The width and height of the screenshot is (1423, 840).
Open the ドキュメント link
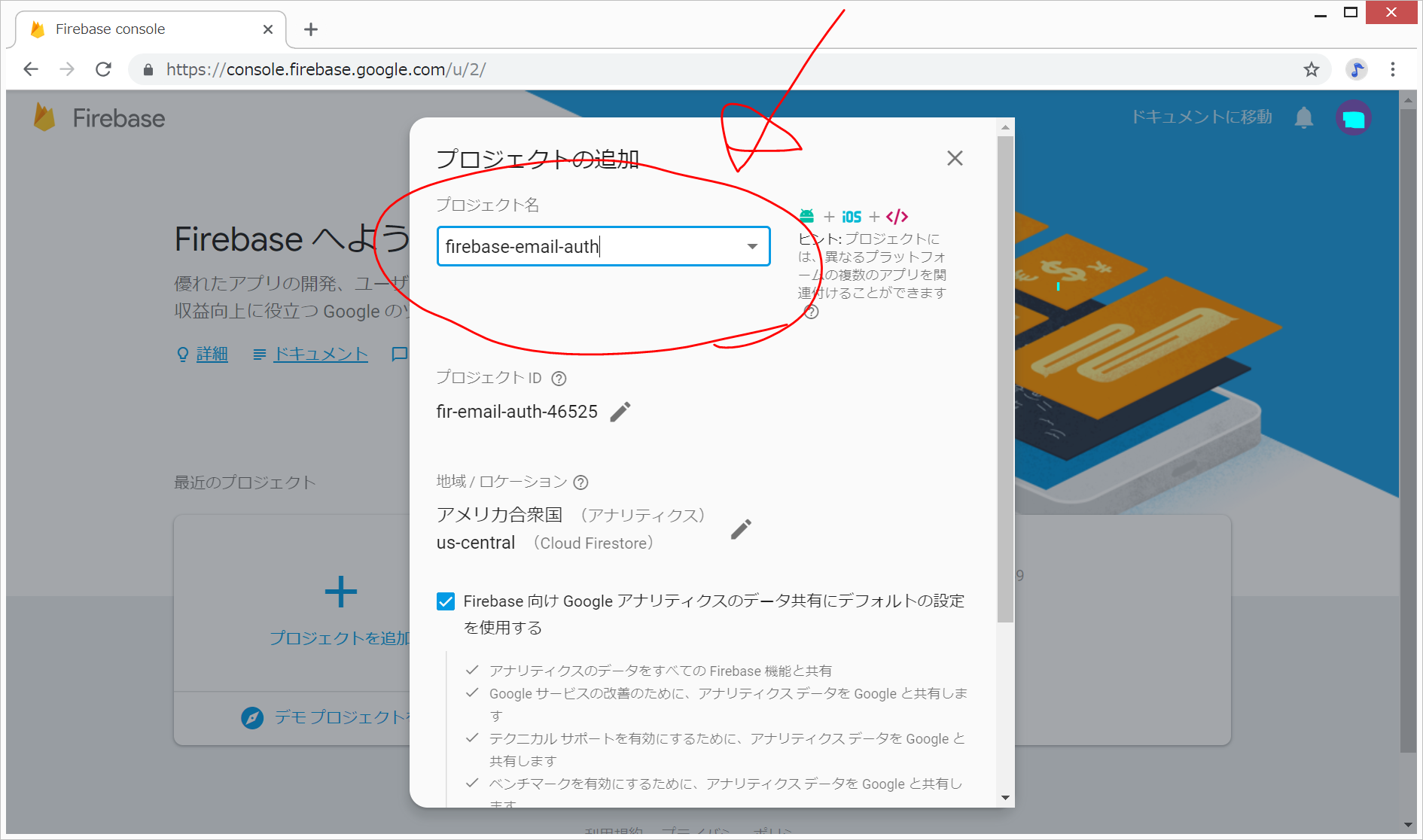[320, 354]
